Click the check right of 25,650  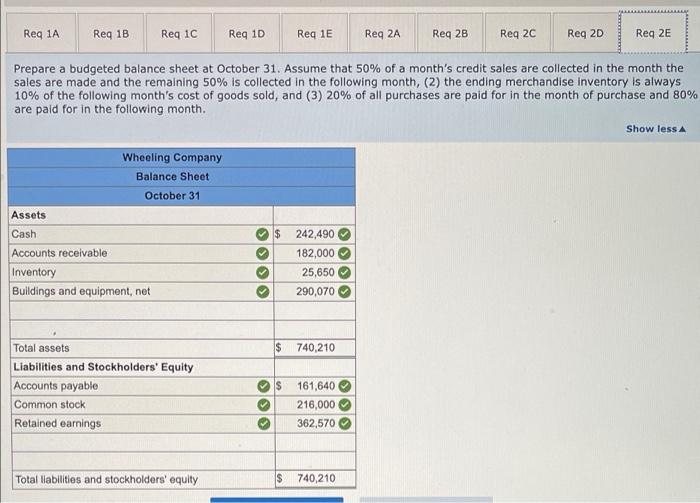(344, 272)
